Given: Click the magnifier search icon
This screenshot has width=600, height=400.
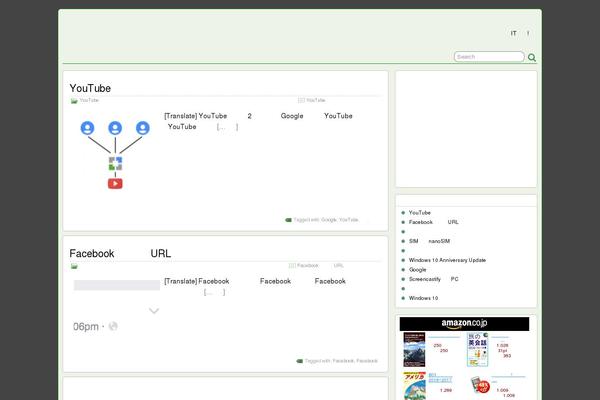Looking at the screenshot, I should (x=532, y=57).
